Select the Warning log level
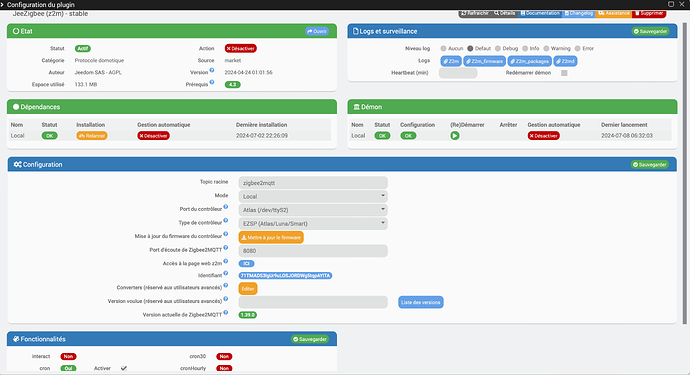This screenshot has height=375, width=690. [546, 48]
